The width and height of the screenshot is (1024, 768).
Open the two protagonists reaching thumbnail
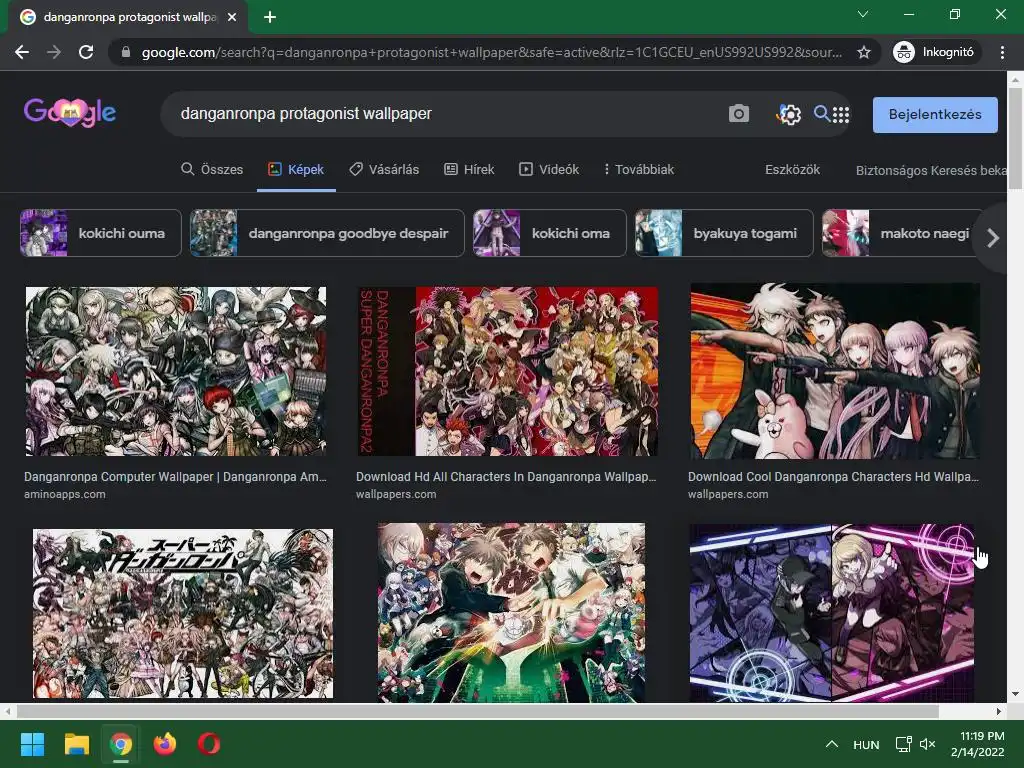511,613
